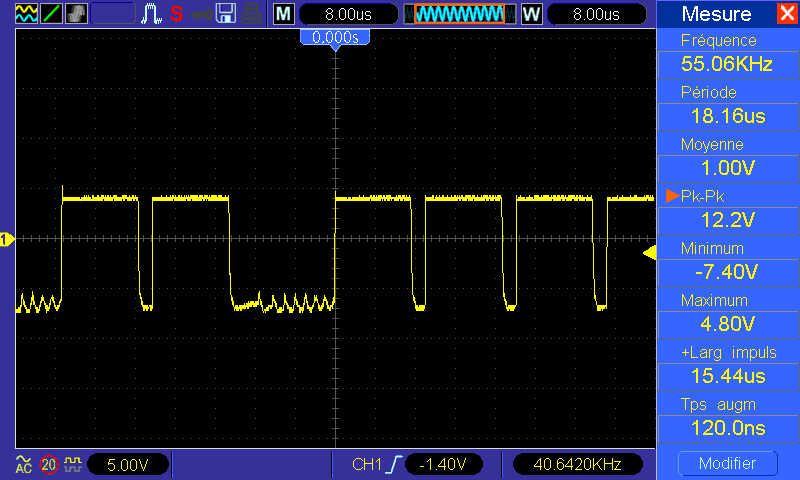Image resolution: width=800 pixels, height=480 pixels.
Task: Select the Période measurement 18.16us
Action: (718, 116)
